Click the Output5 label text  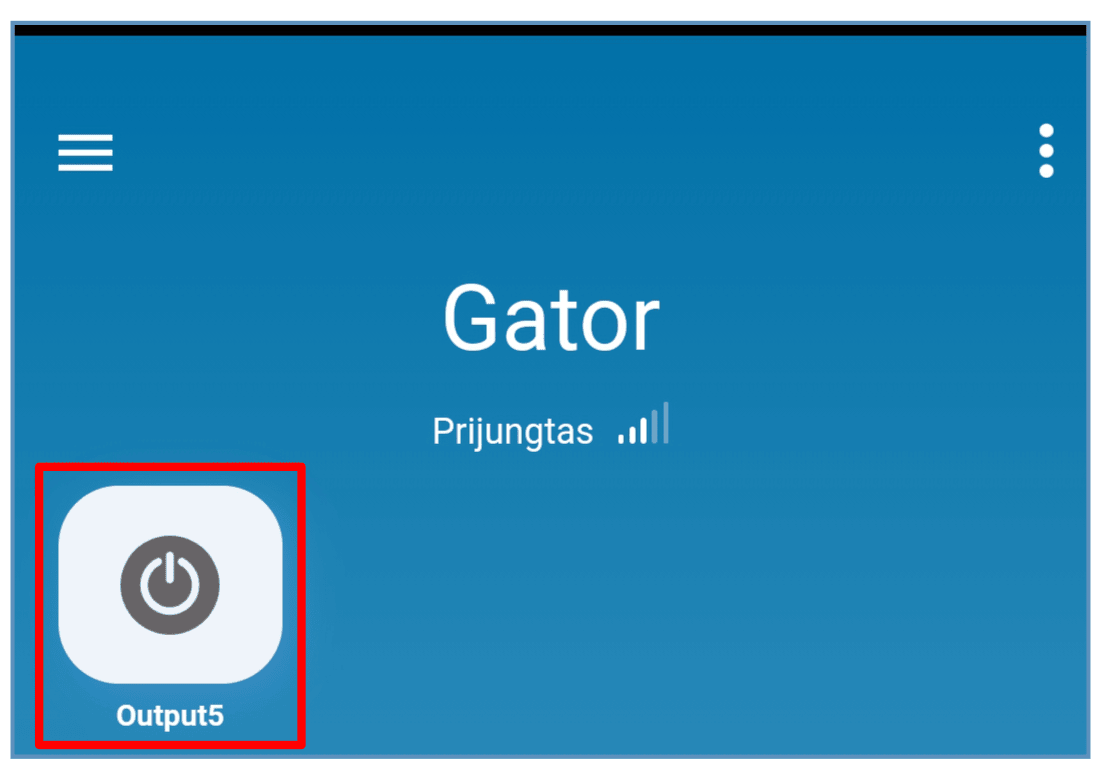[x=170, y=716]
